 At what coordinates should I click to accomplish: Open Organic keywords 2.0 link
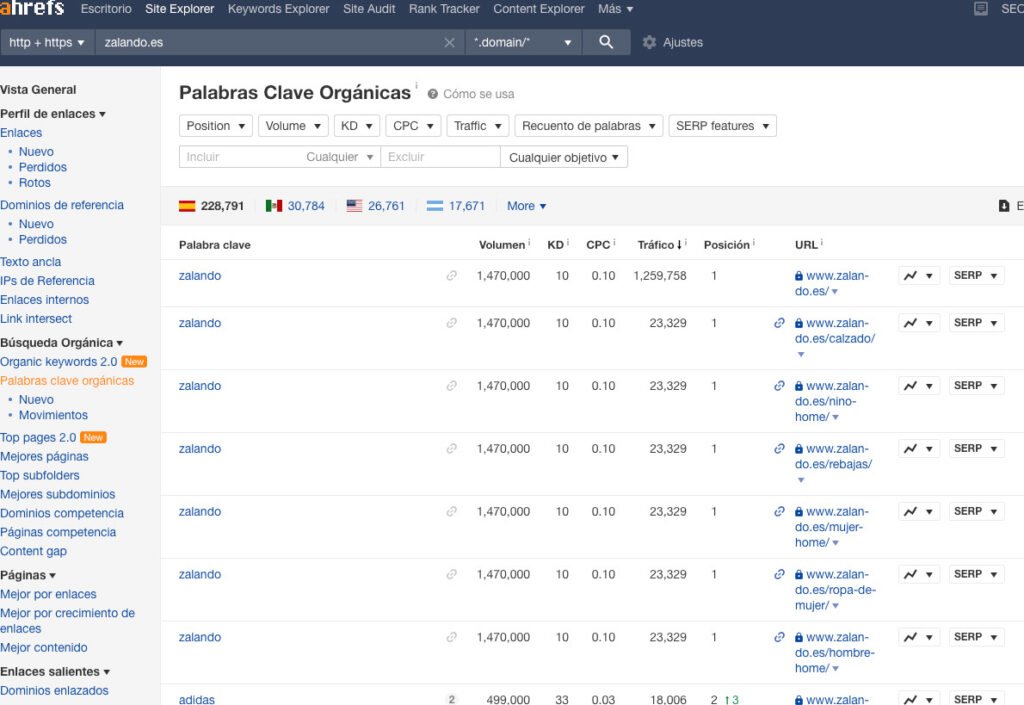59,362
